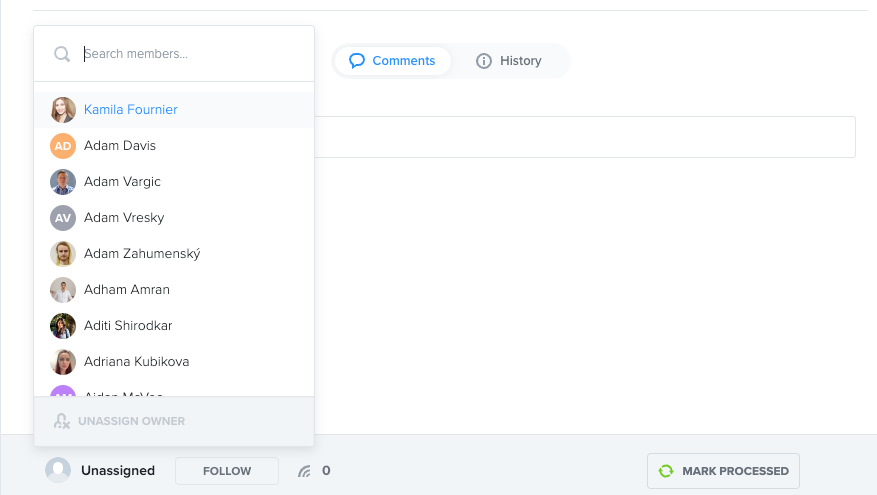The image size is (877, 495).
Task: Click the gray AV avatar icon
Action: (63, 218)
